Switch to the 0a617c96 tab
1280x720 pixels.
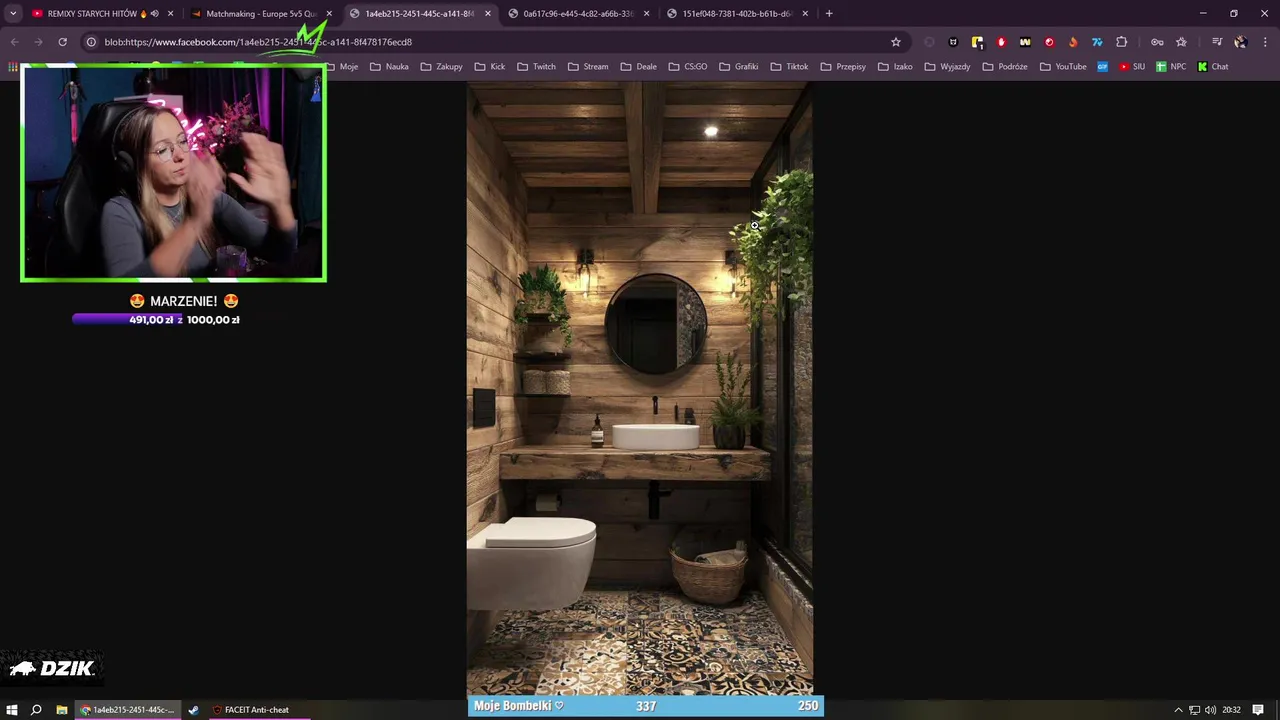pos(577,13)
